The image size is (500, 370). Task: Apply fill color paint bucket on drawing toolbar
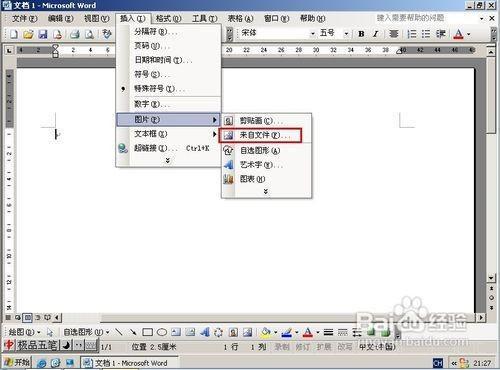266,332
